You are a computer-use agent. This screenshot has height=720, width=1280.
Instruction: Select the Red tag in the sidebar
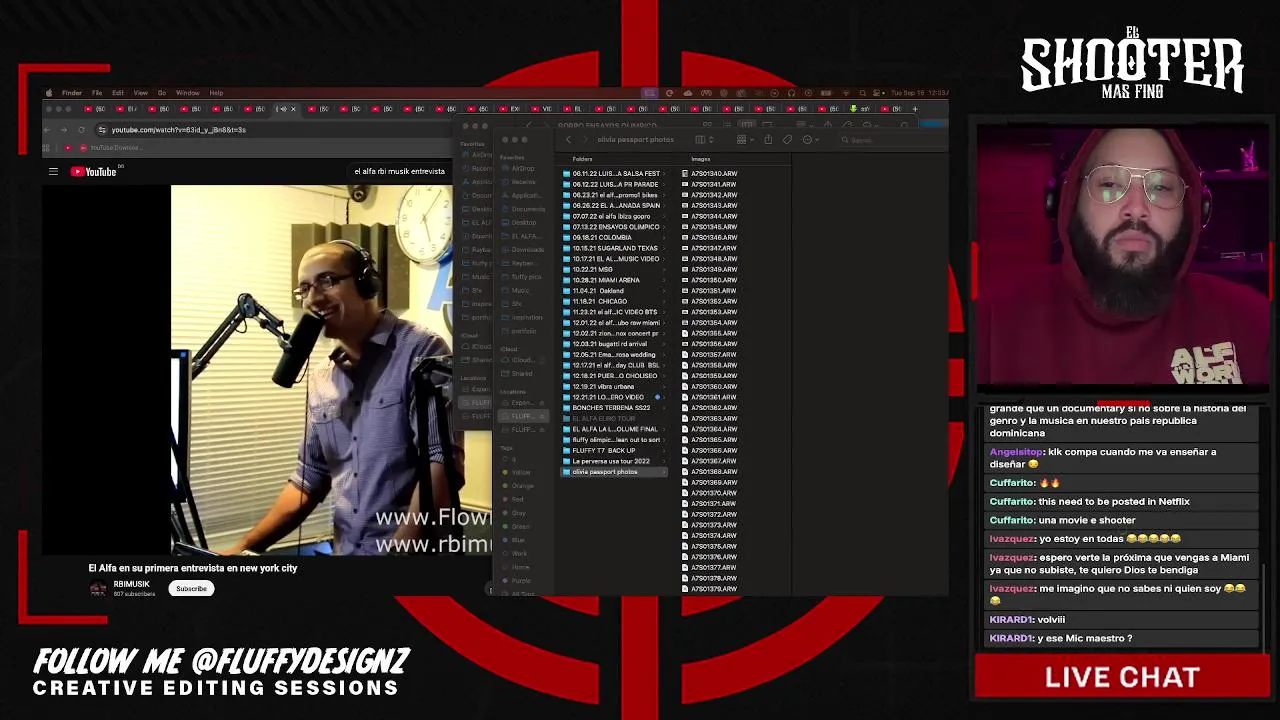(x=514, y=499)
